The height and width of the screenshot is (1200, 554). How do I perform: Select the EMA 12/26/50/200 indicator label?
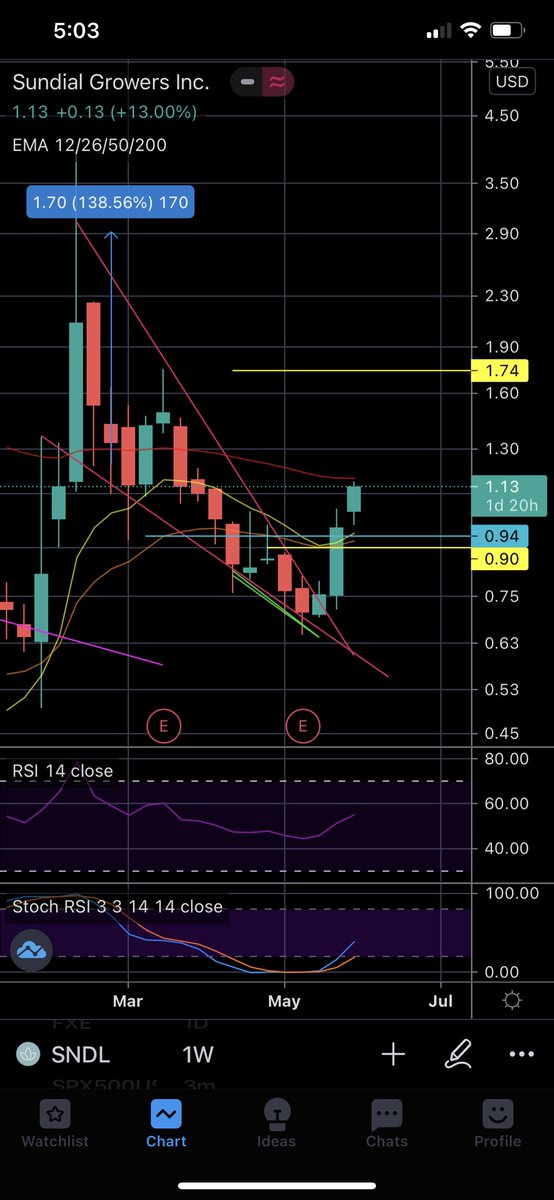pyautogui.click(x=89, y=145)
